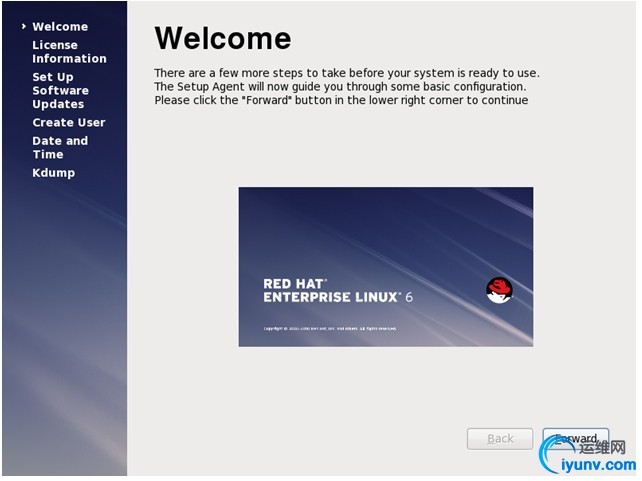This screenshot has width=642, height=481.
Task: Open License Information step
Action: click(69, 52)
